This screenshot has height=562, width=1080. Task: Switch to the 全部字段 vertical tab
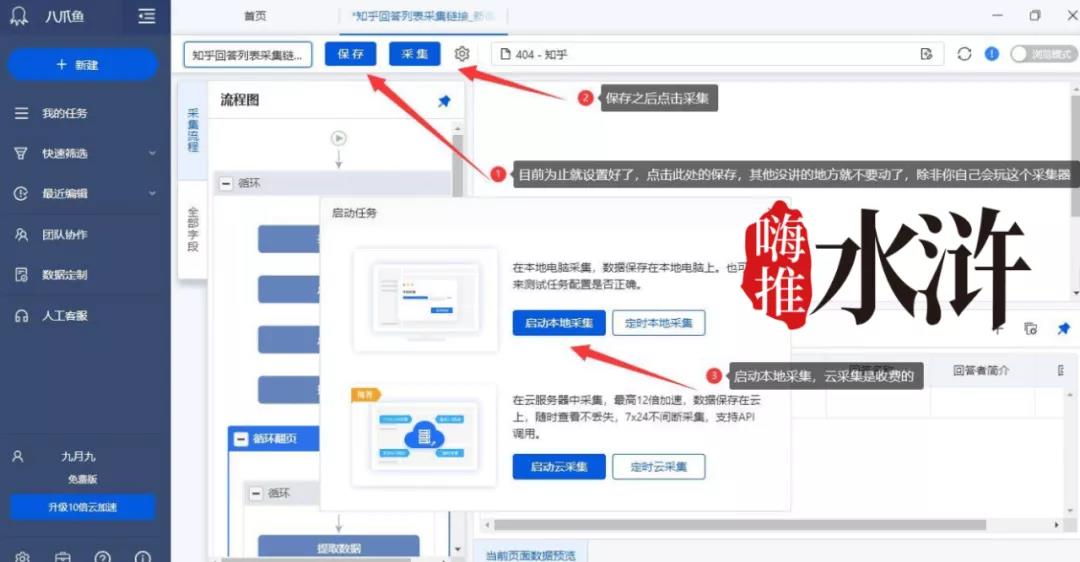(x=193, y=229)
